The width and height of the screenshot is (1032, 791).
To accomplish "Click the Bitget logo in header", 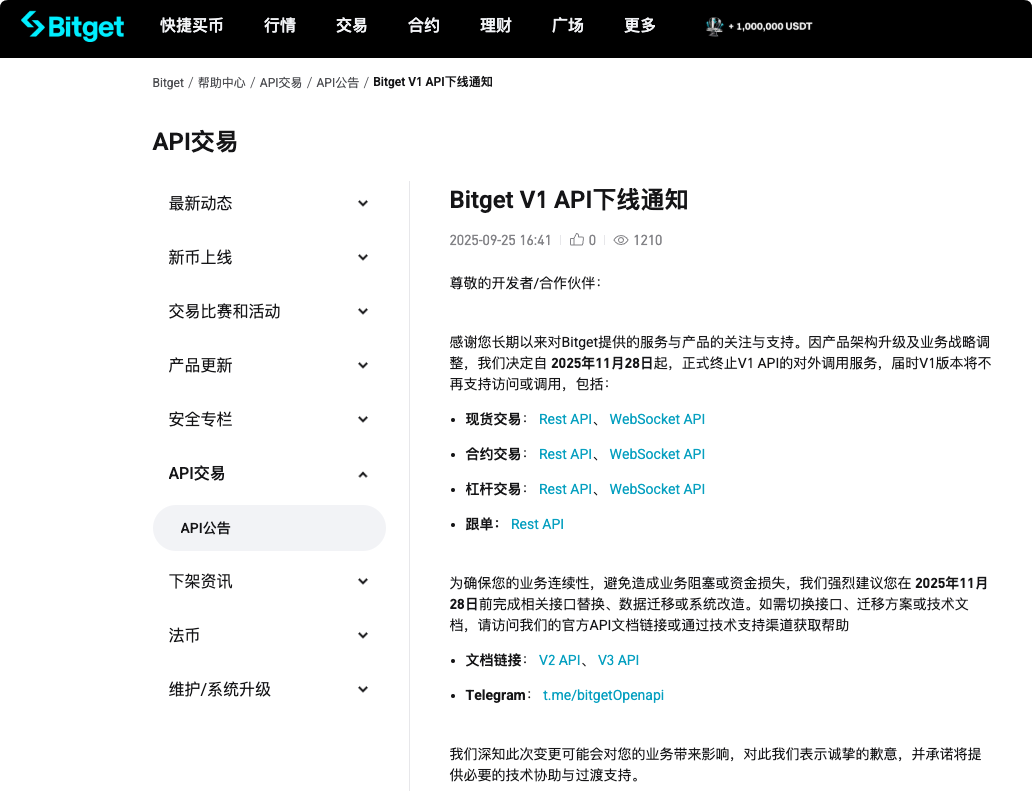I will [73, 26].
